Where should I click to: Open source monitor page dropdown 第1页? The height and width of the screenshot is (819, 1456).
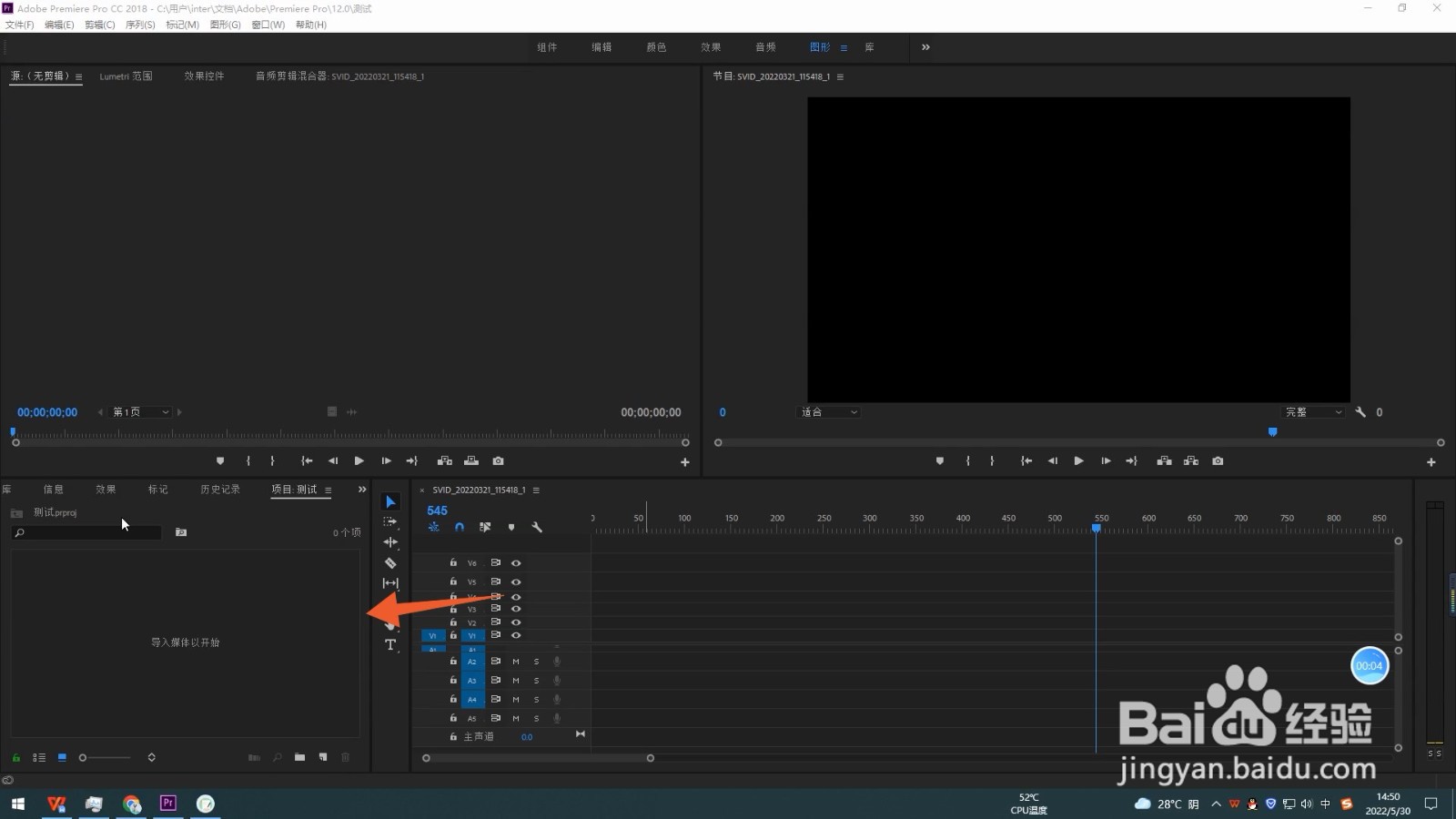(141, 412)
